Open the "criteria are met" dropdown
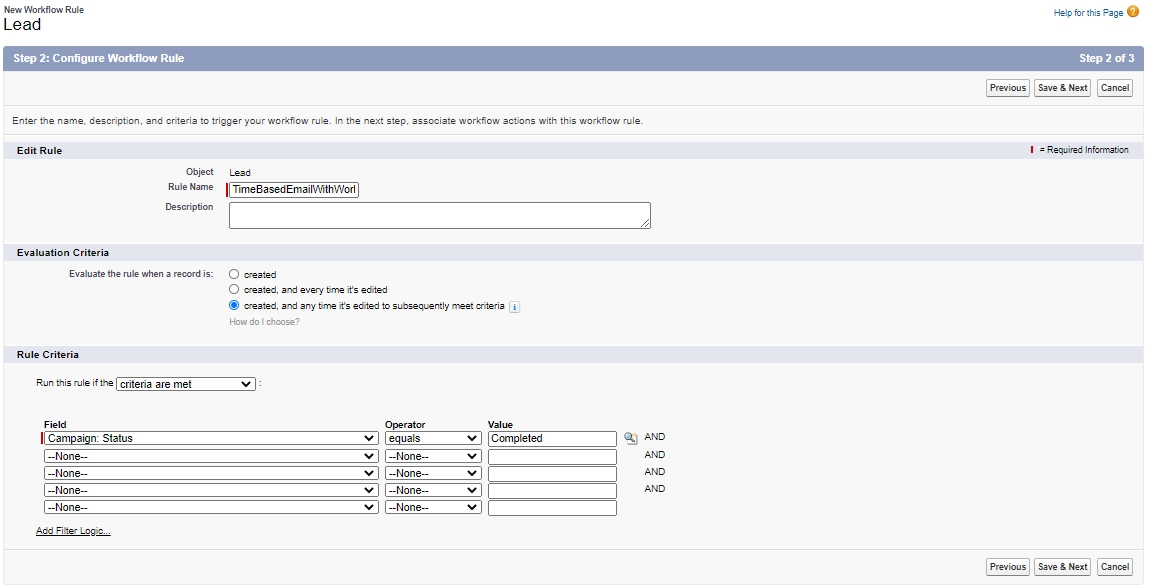The image size is (1150, 588). click(185, 383)
